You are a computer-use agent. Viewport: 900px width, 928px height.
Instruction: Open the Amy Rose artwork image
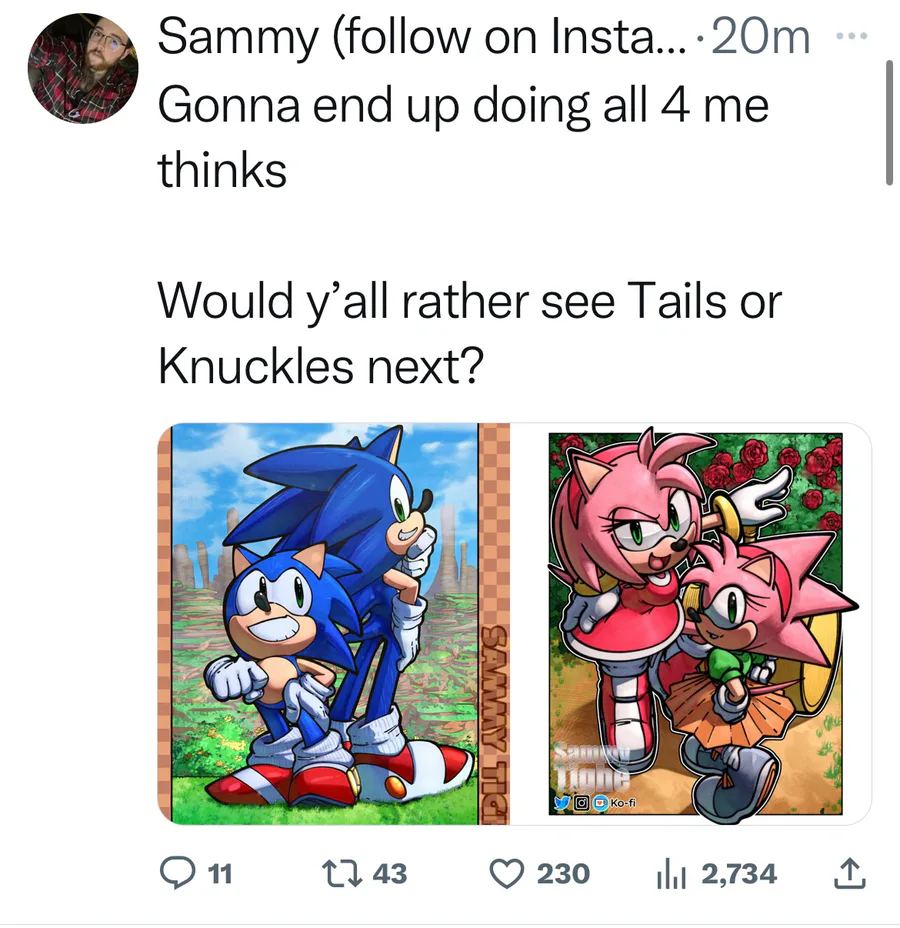[x=691, y=624]
